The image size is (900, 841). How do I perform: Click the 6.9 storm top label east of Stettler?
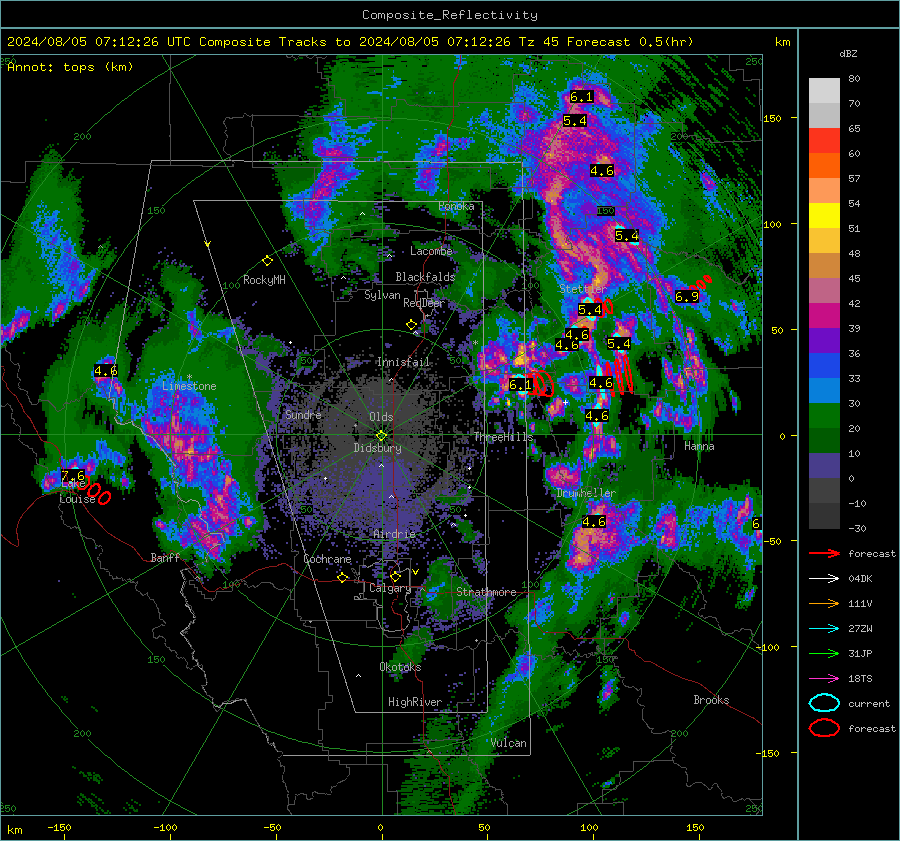click(687, 296)
